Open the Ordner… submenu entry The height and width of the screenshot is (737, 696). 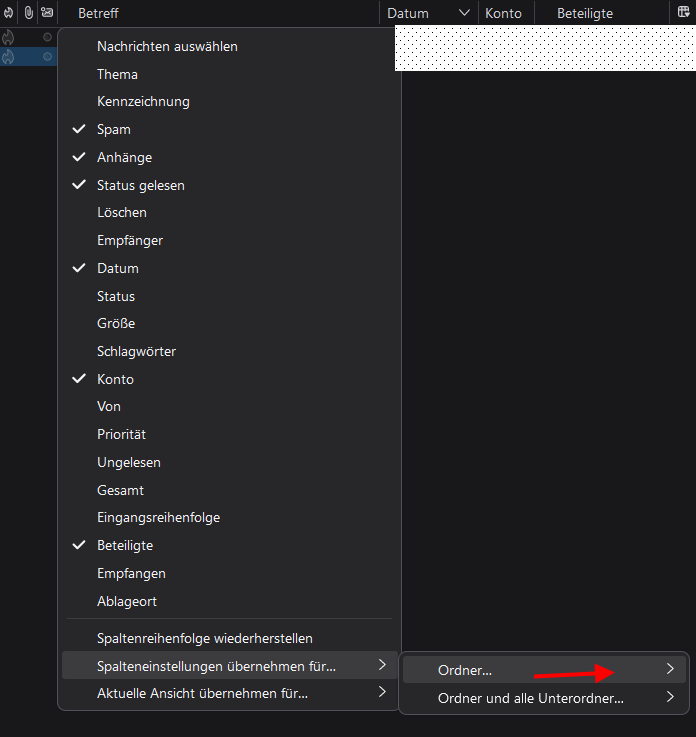544,670
